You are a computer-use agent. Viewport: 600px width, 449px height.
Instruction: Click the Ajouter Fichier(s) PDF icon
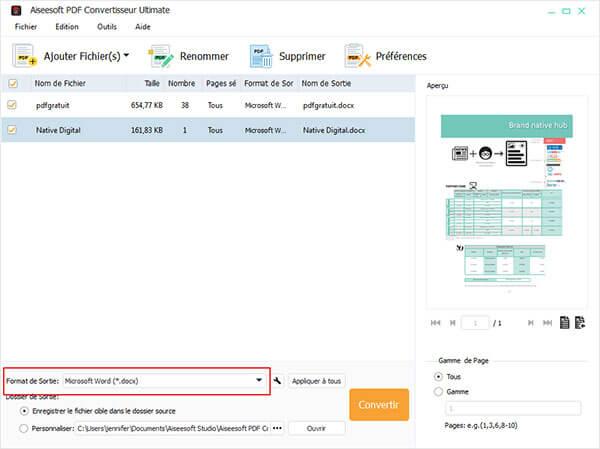pos(23,57)
